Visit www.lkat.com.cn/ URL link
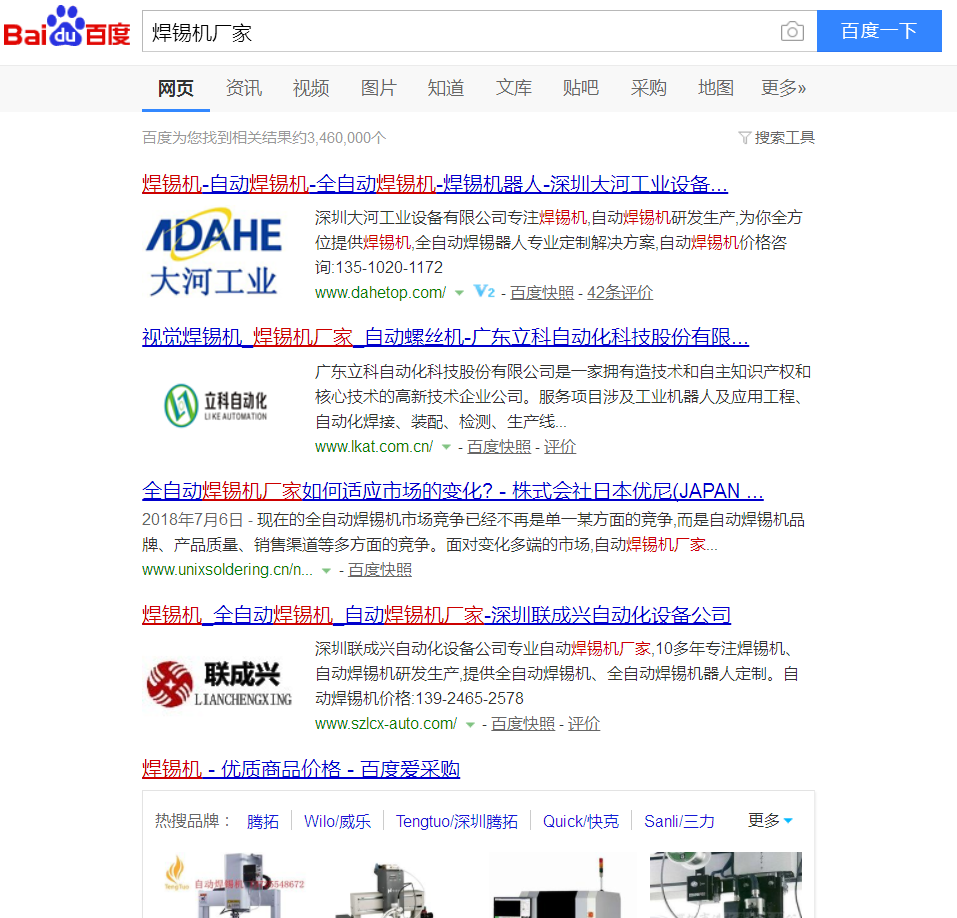This screenshot has width=957, height=918. tap(374, 447)
